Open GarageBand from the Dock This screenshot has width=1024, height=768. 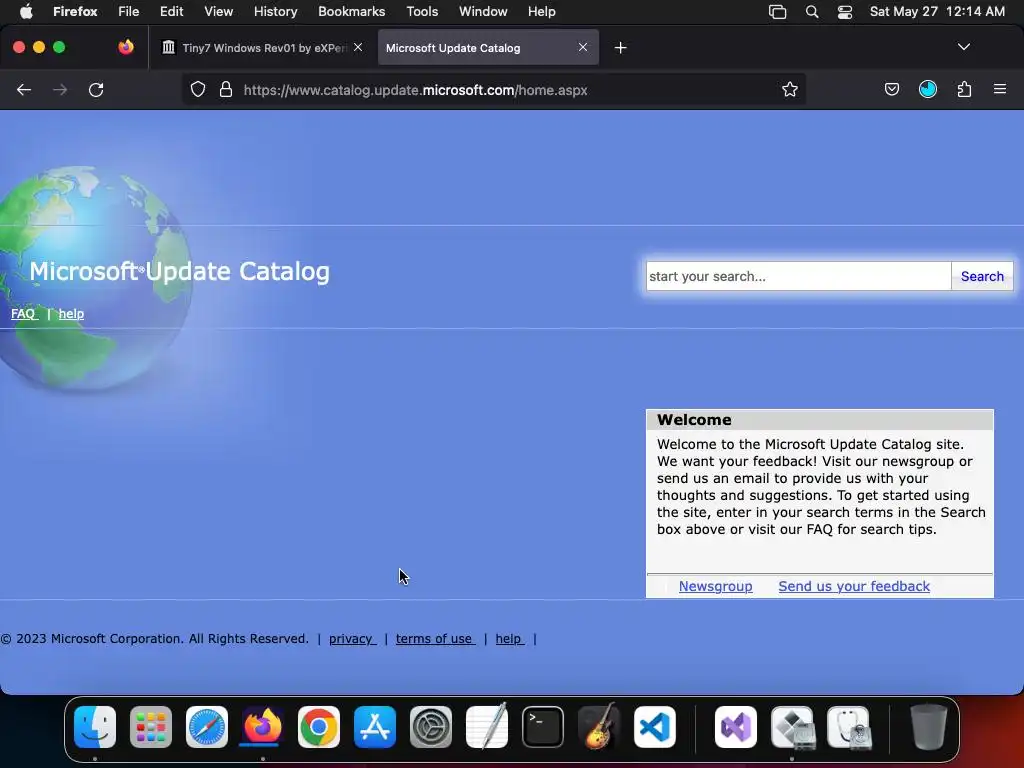tap(598, 727)
